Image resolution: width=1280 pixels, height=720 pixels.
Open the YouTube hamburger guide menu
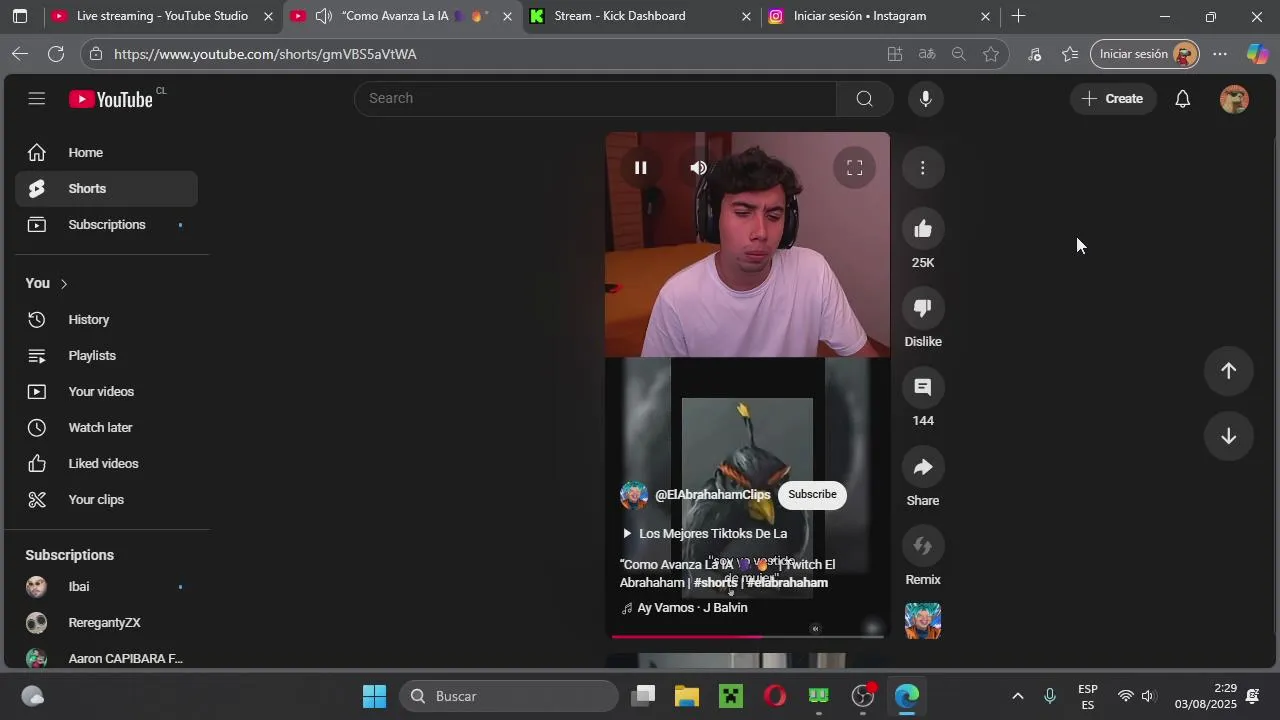pyautogui.click(x=37, y=98)
